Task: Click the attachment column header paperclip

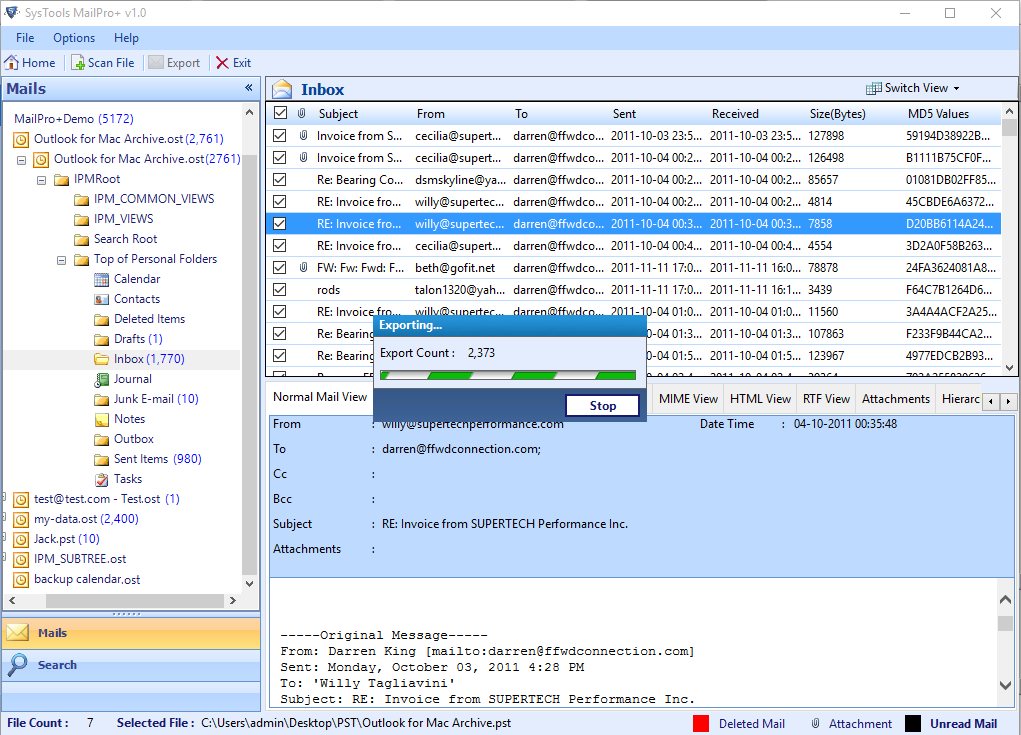Action: tap(301, 113)
